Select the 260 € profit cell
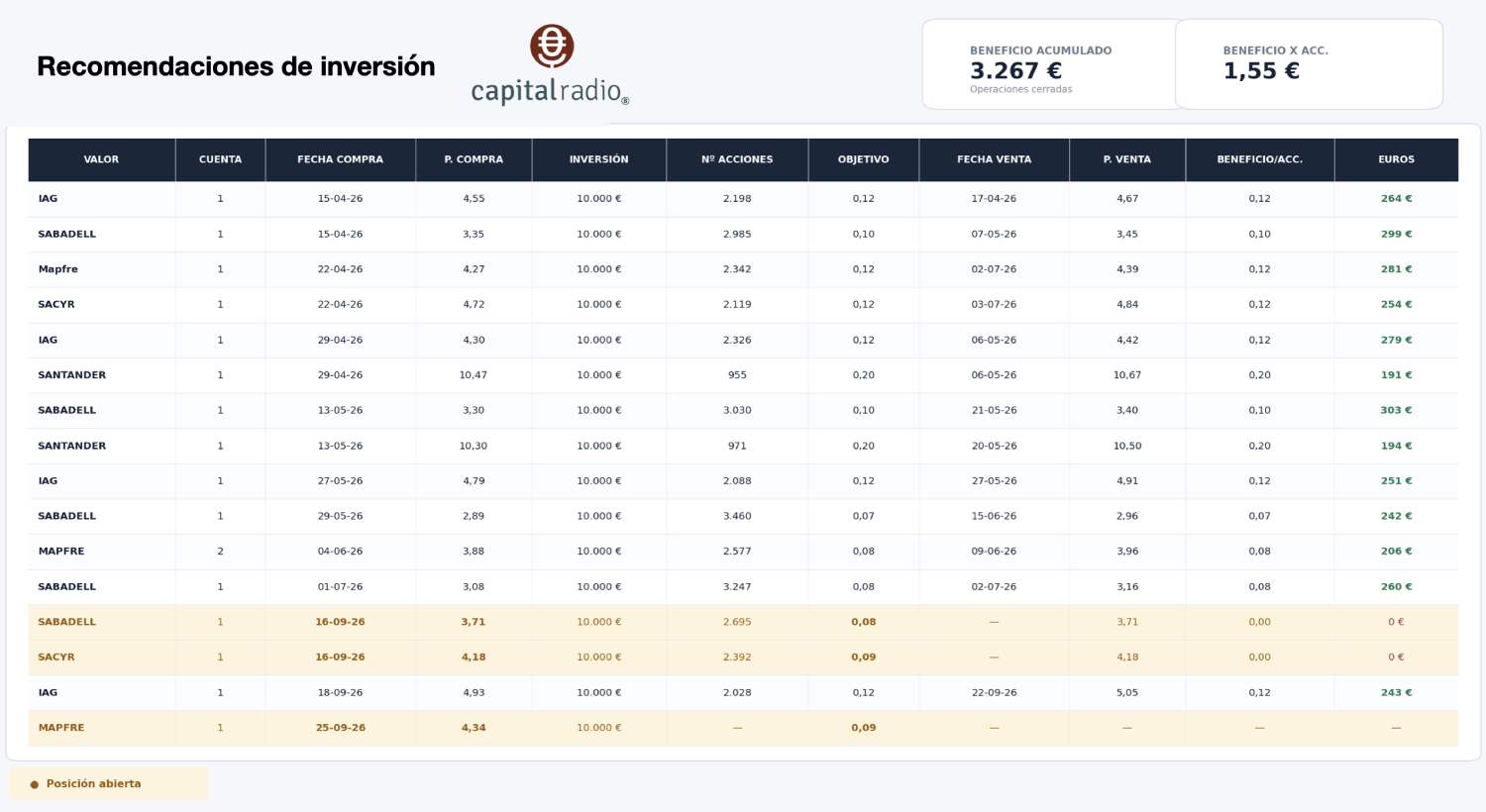The width and height of the screenshot is (1486, 812). point(1396,587)
